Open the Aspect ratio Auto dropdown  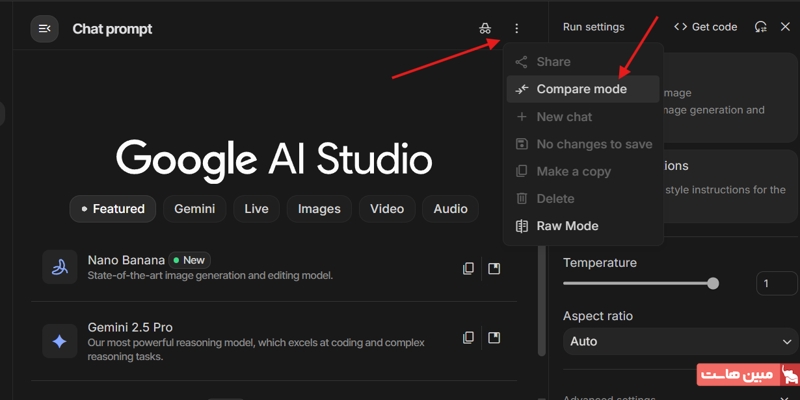680,341
